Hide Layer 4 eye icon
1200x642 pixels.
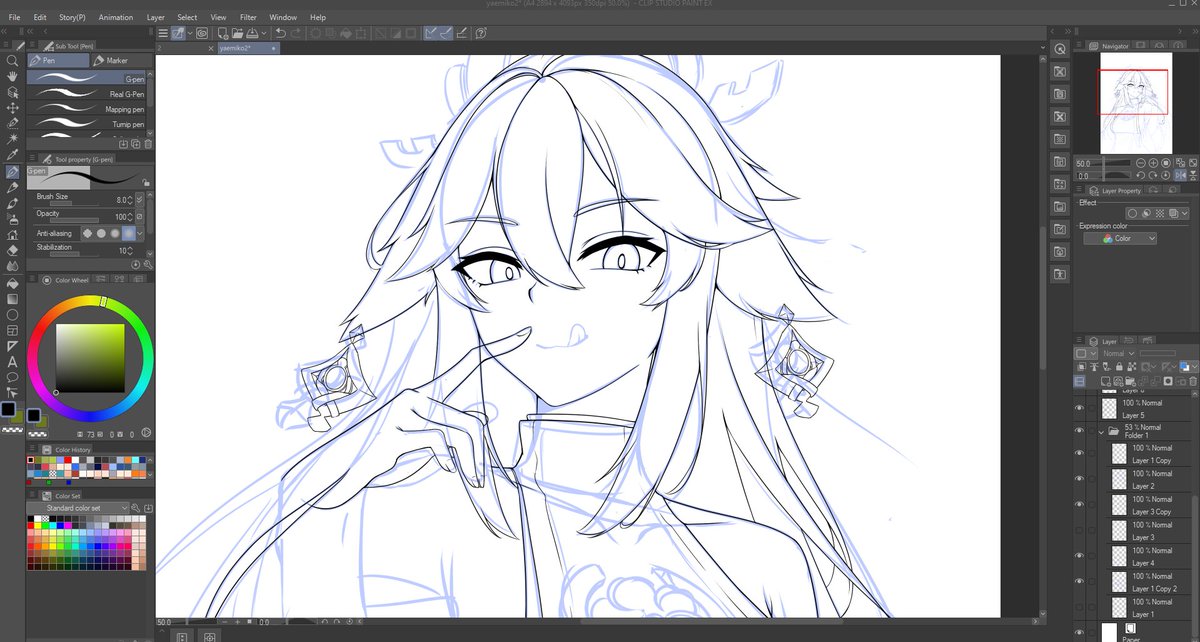click(x=1079, y=556)
